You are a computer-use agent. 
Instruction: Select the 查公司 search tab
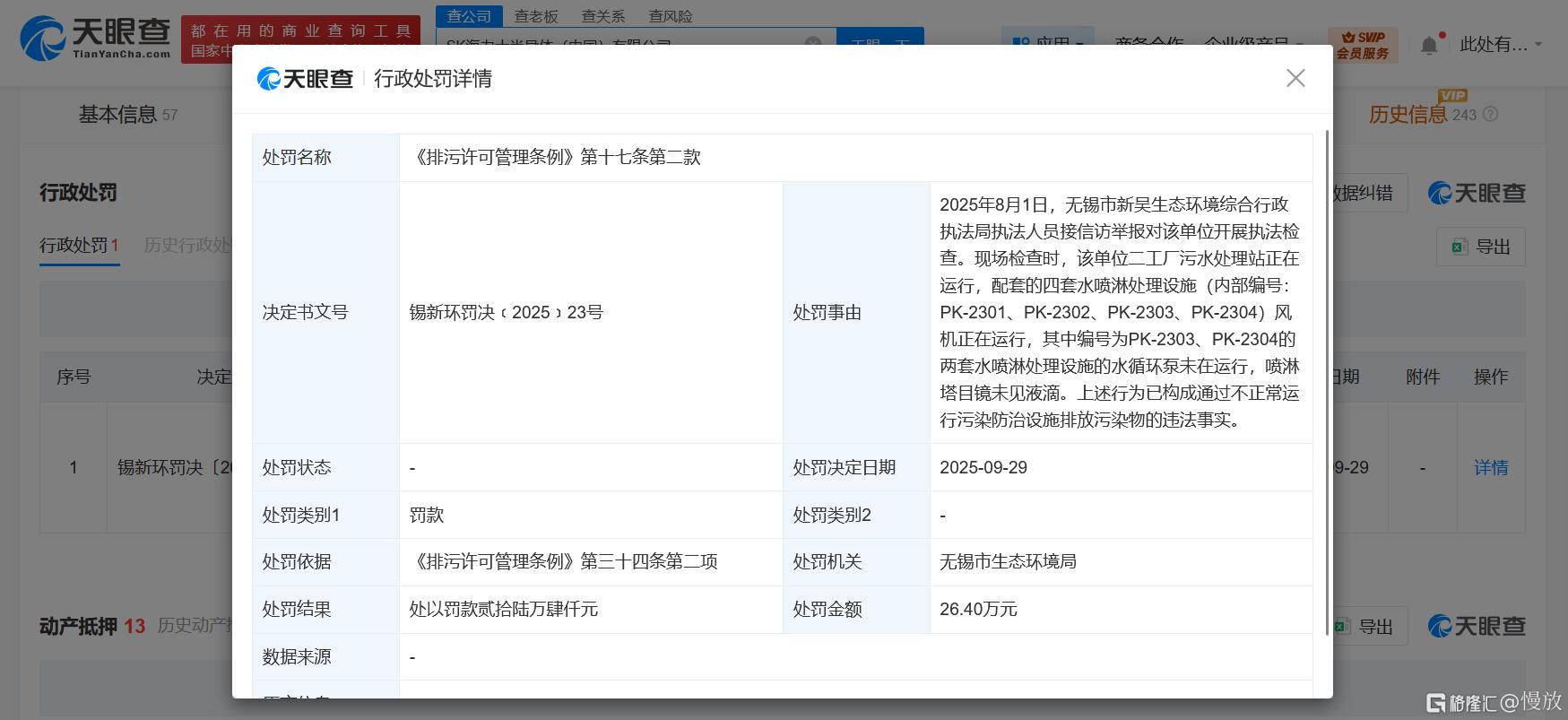469,16
